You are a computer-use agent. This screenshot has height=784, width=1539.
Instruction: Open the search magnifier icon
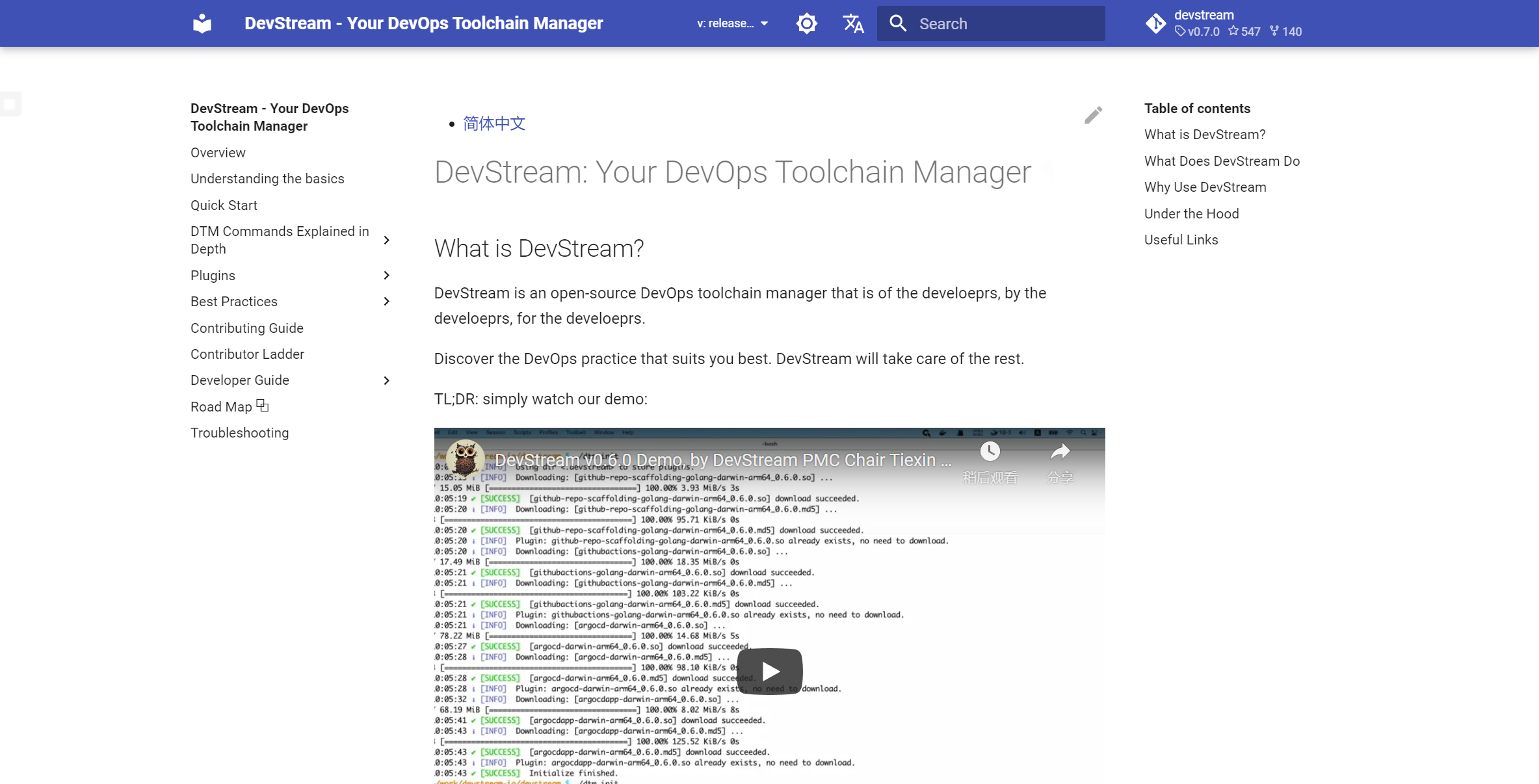[898, 23]
